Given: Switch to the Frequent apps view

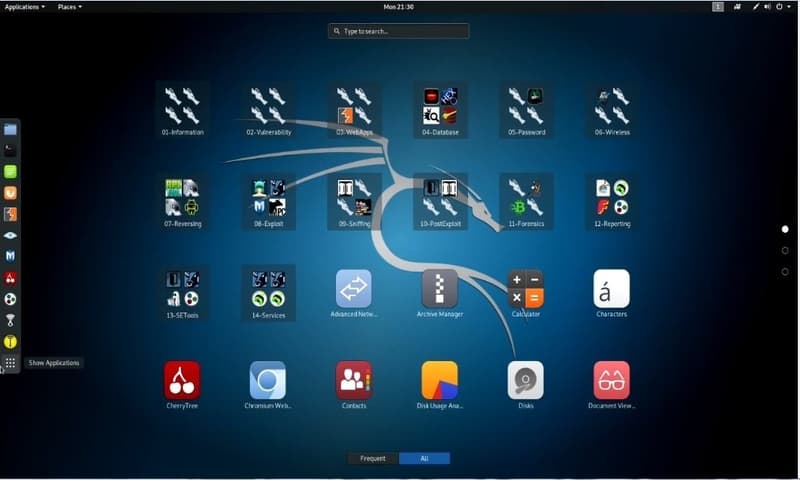Looking at the screenshot, I should tap(373, 459).
